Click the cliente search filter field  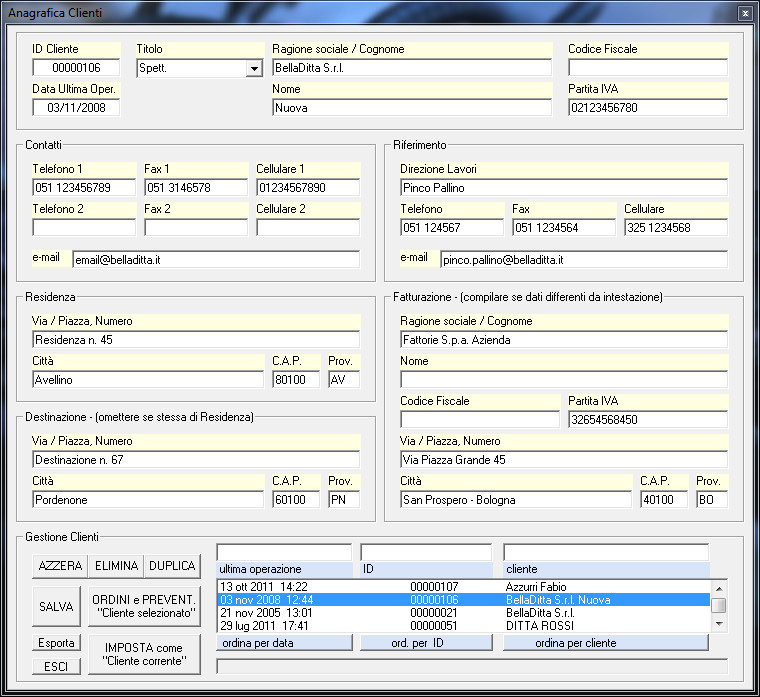click(606, 552)
